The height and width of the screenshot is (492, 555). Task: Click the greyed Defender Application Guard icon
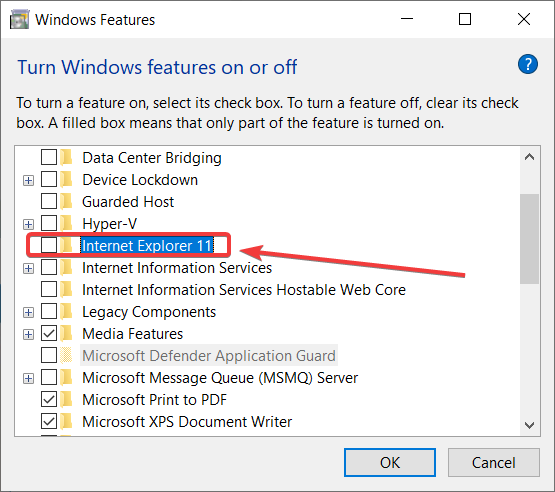tap(66, 356)
